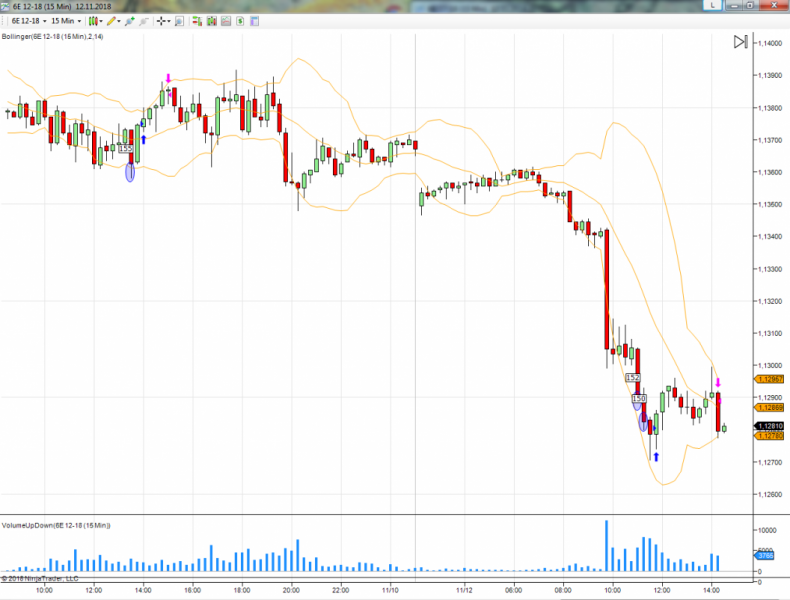Open the cross hair pointer menu

pos(163,21)
